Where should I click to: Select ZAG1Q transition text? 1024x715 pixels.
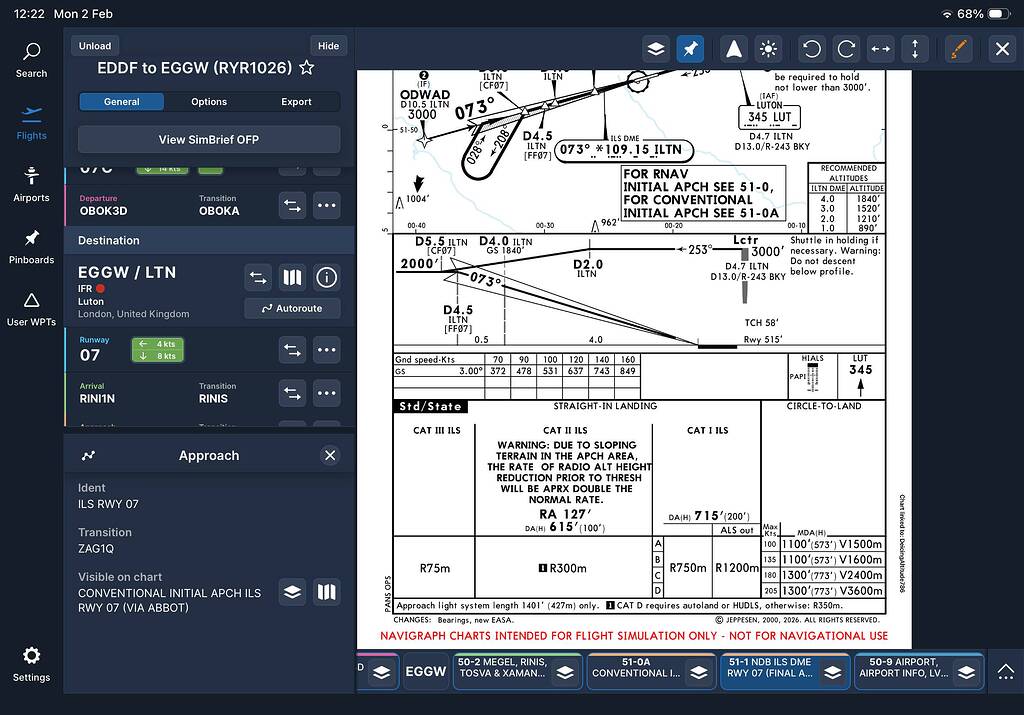point(96,548)
